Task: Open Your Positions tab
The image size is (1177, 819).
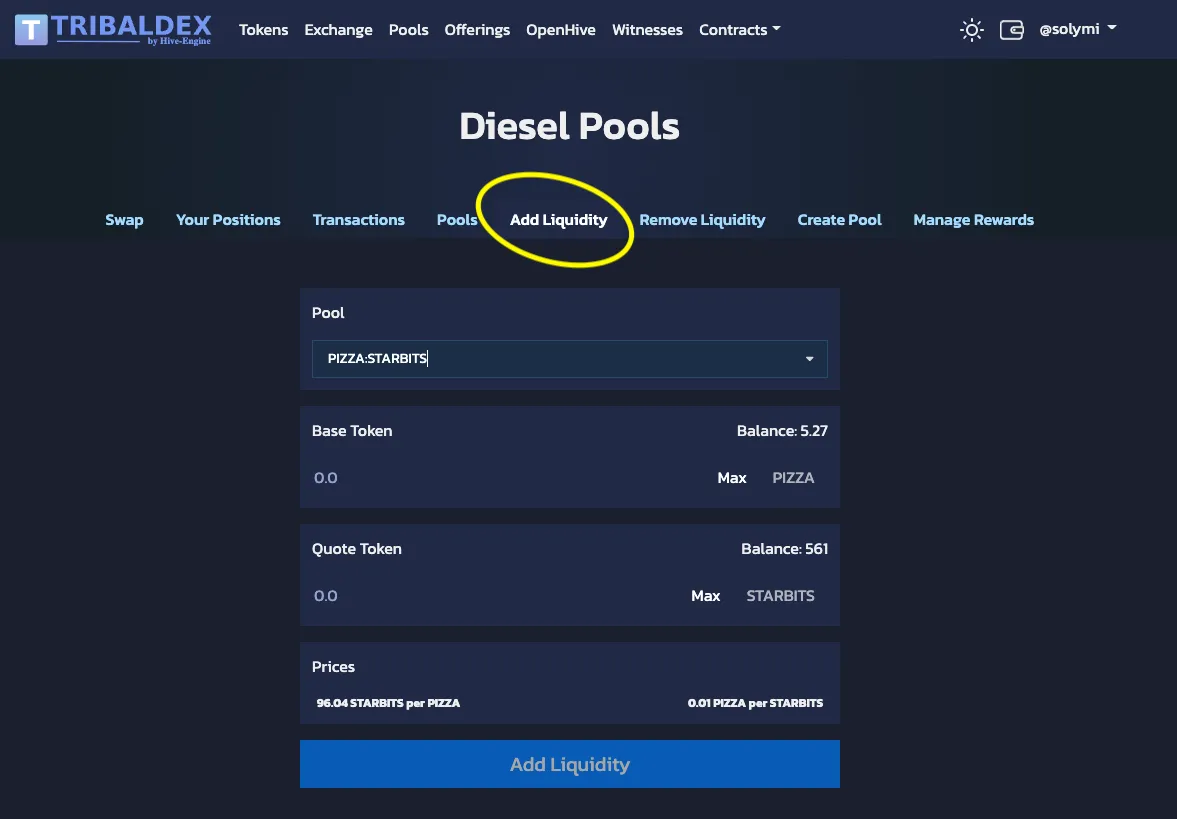Action: click(x=228, y=220)
